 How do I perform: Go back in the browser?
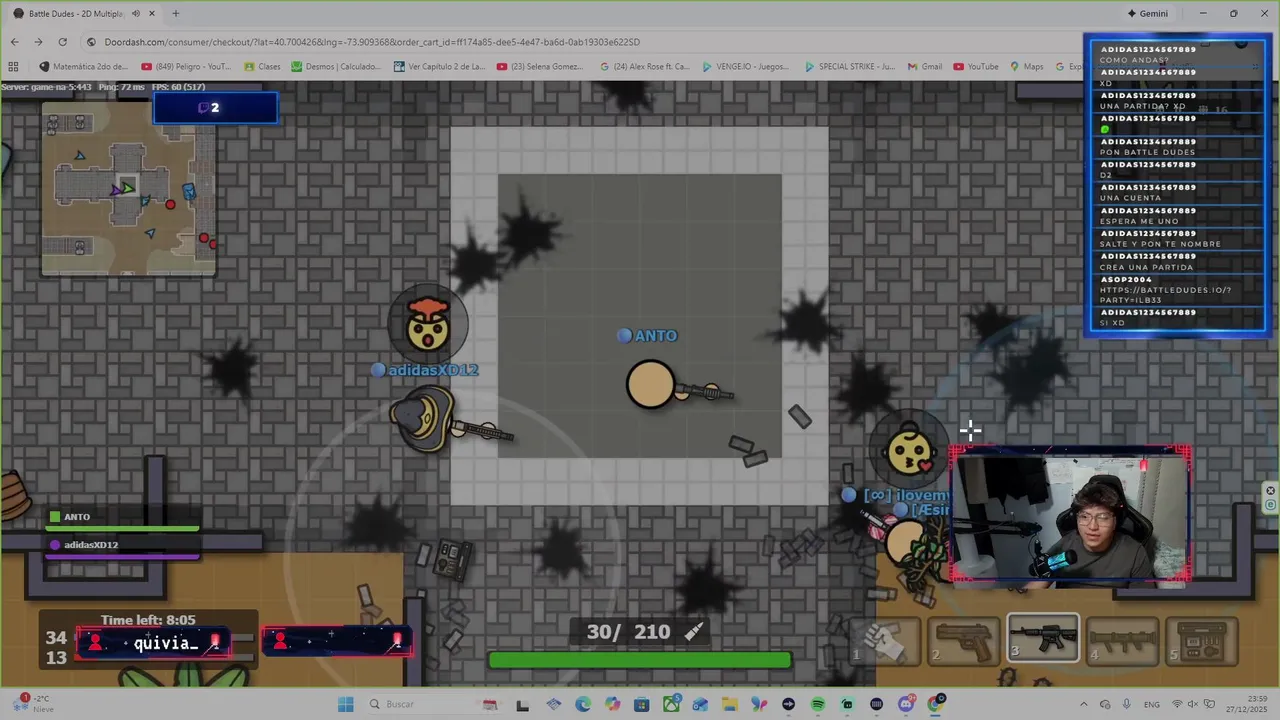14,42
